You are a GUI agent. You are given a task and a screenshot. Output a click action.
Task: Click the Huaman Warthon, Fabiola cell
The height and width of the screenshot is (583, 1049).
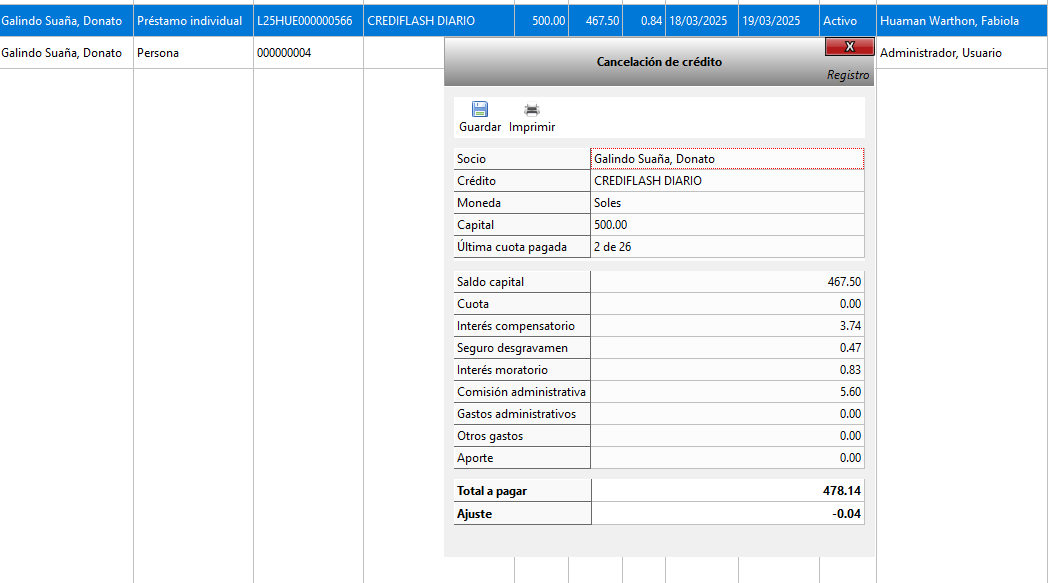[x=960, y=21]
